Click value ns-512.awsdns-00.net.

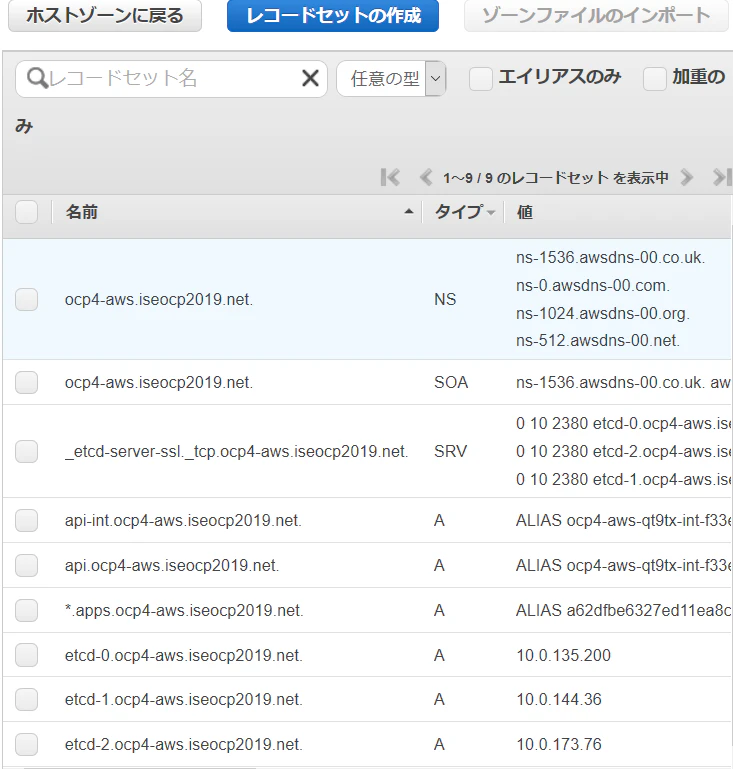598,340
